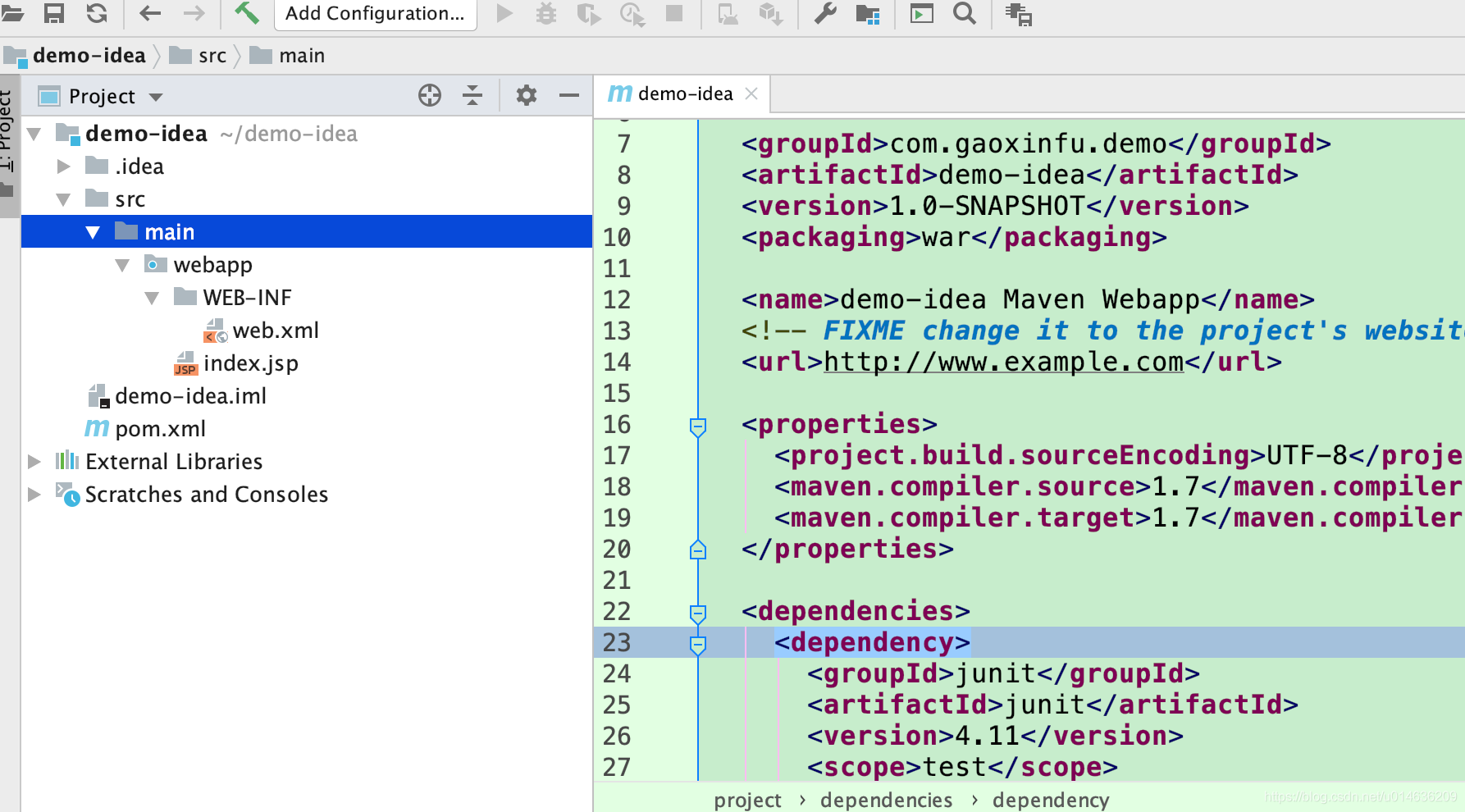Select the webapp folder
This screenshot has width=1465, height=812.
212,265
